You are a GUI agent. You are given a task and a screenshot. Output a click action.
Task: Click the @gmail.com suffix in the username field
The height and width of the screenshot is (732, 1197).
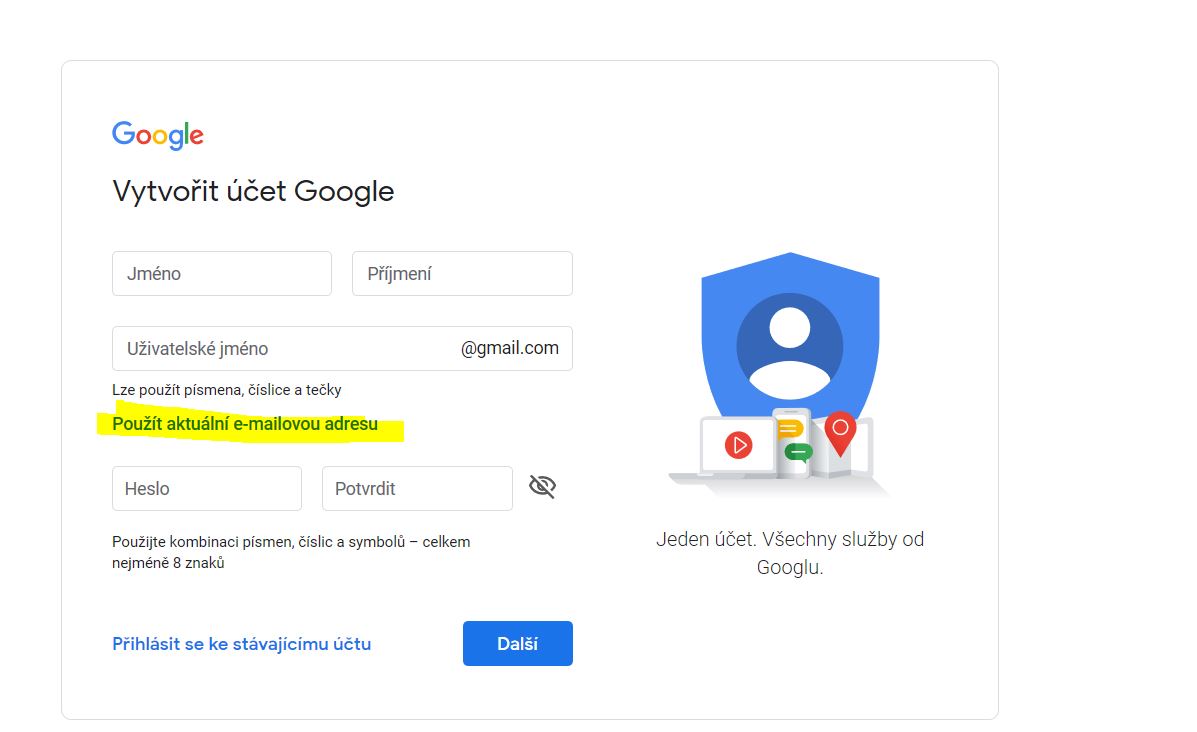[x=510, y=348]
